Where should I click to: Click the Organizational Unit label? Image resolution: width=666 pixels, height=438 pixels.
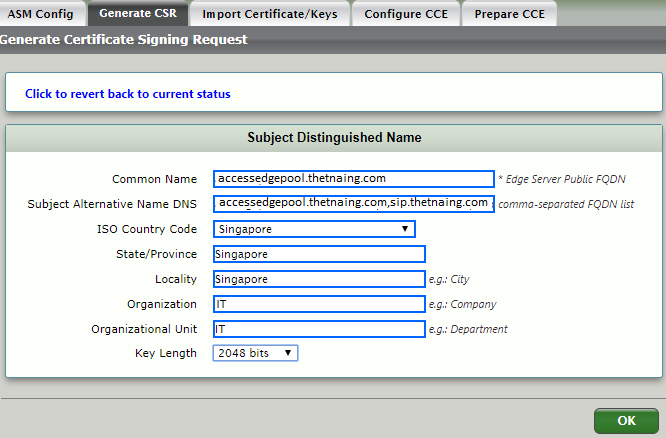tap(144, 329)
